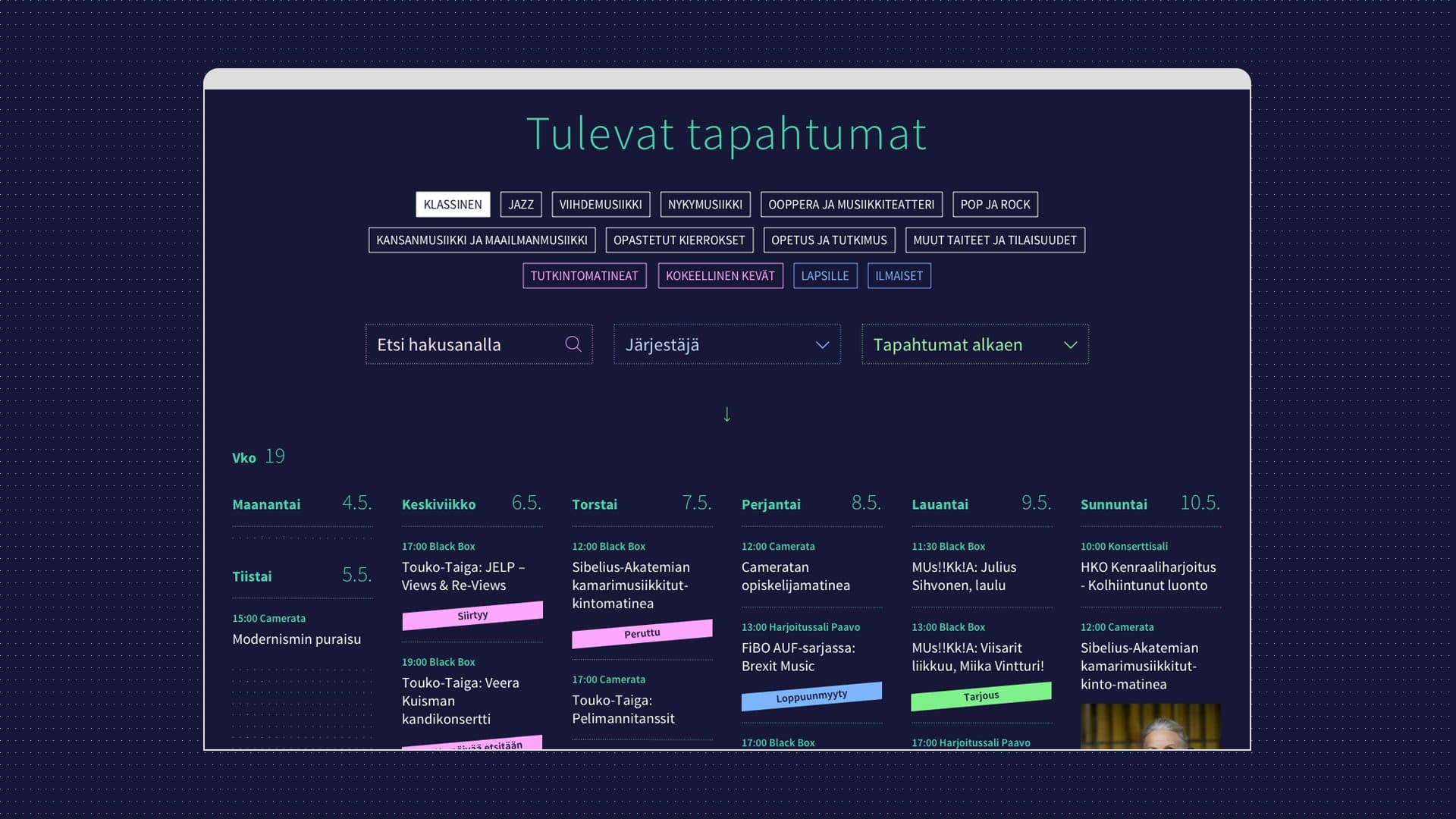Click the search icon in the search field
This screenshot has height=819, width=1456.
[x=574, y=343]
